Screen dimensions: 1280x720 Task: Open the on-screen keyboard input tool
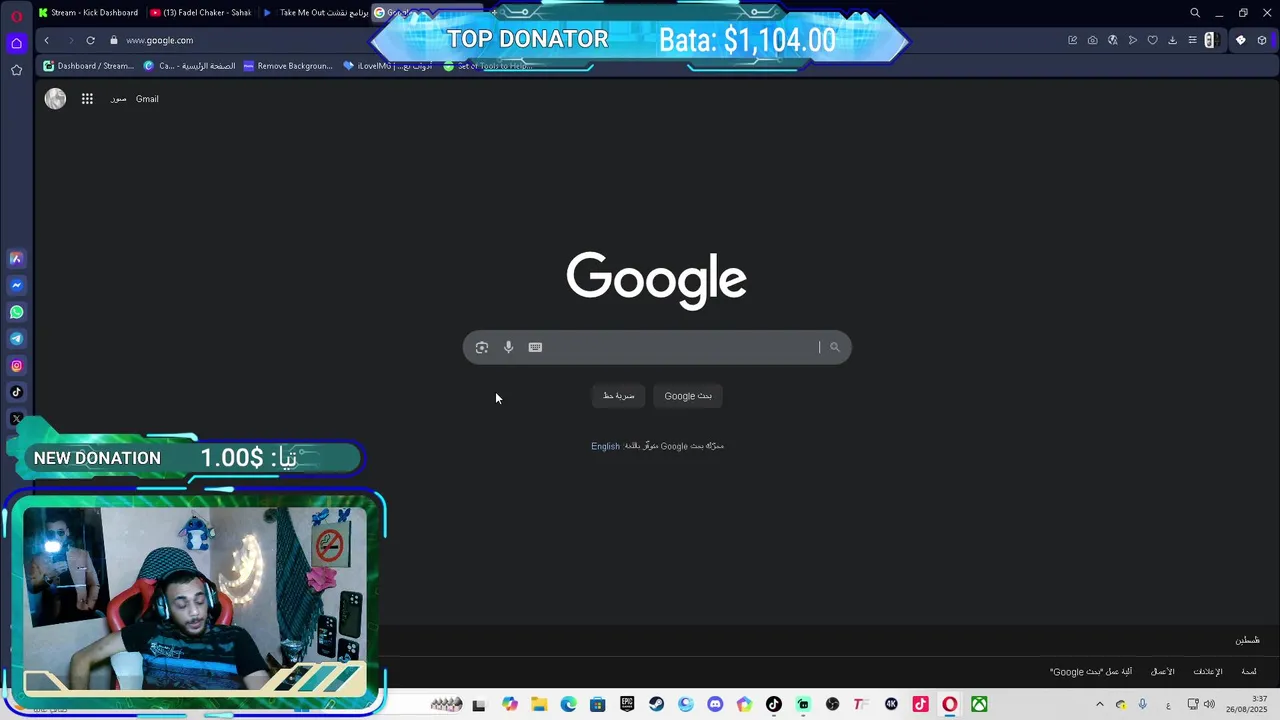point(535,347)
